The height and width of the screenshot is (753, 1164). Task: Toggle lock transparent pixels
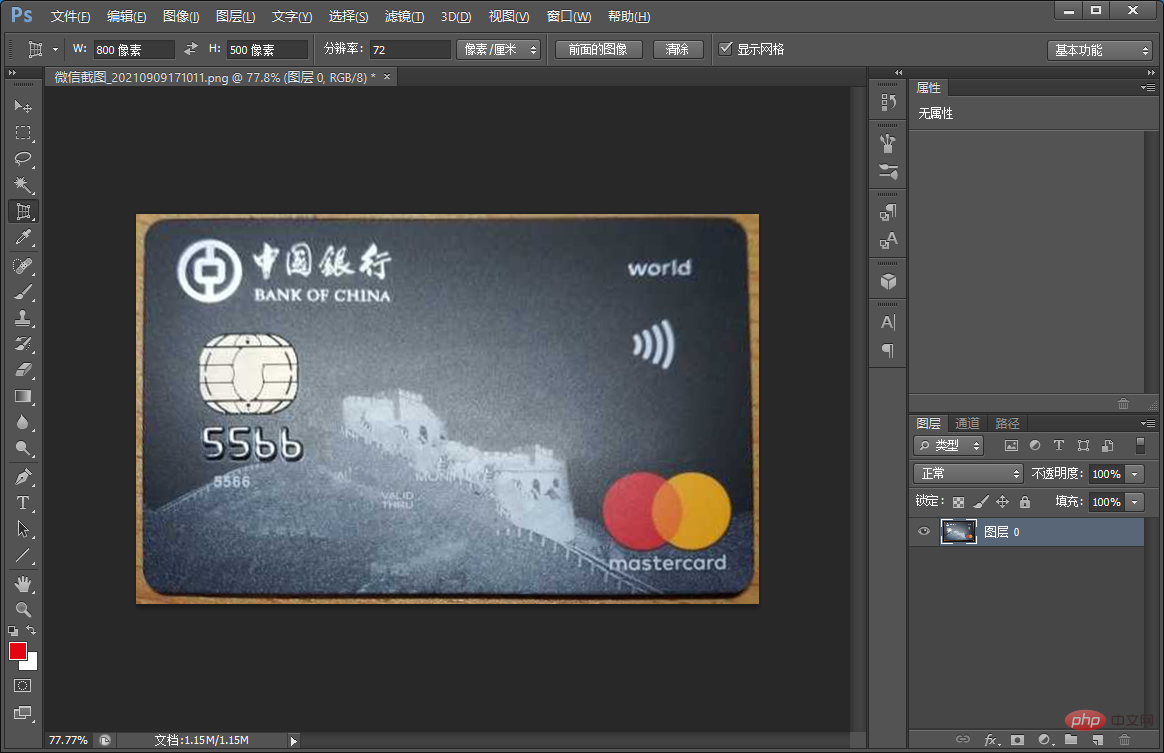tap(958, 502)
